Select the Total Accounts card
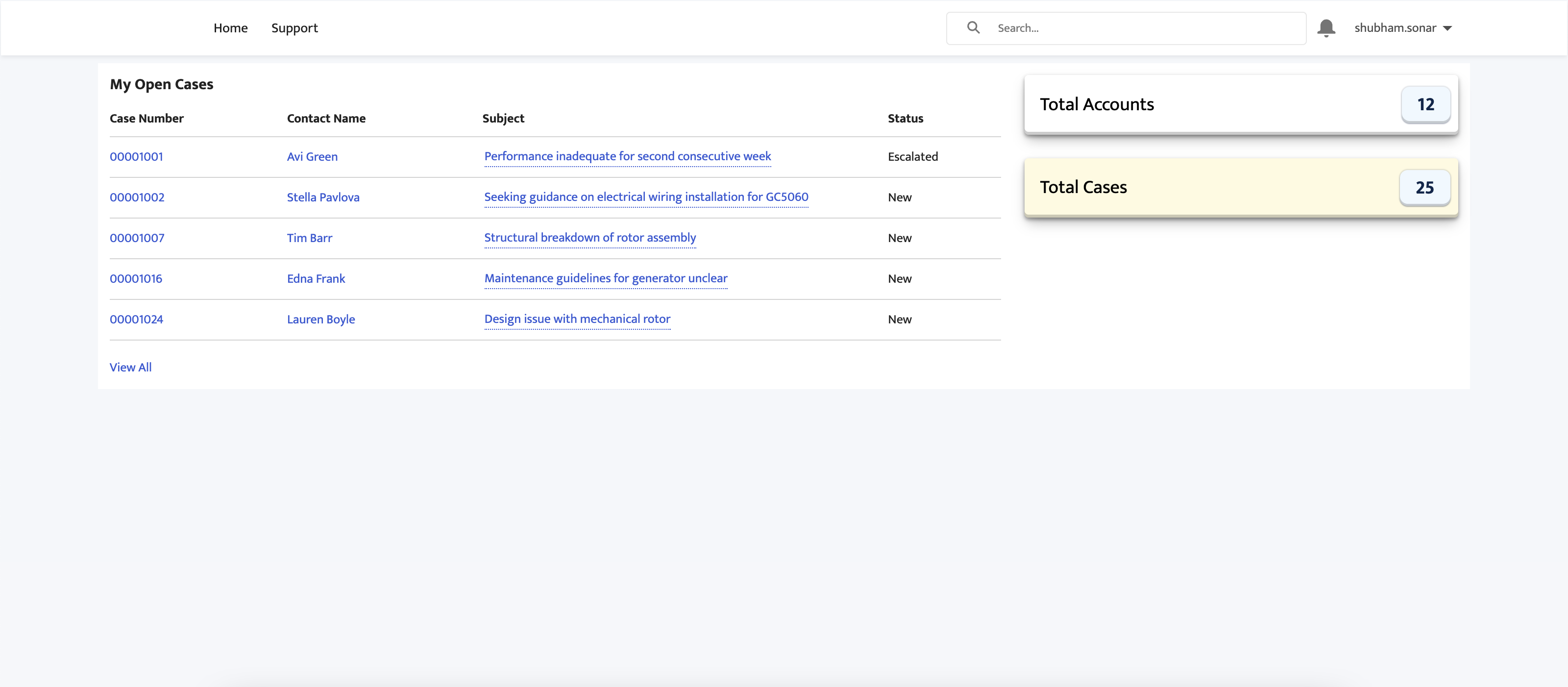 pyautogui.click(x=1241, y=104)
